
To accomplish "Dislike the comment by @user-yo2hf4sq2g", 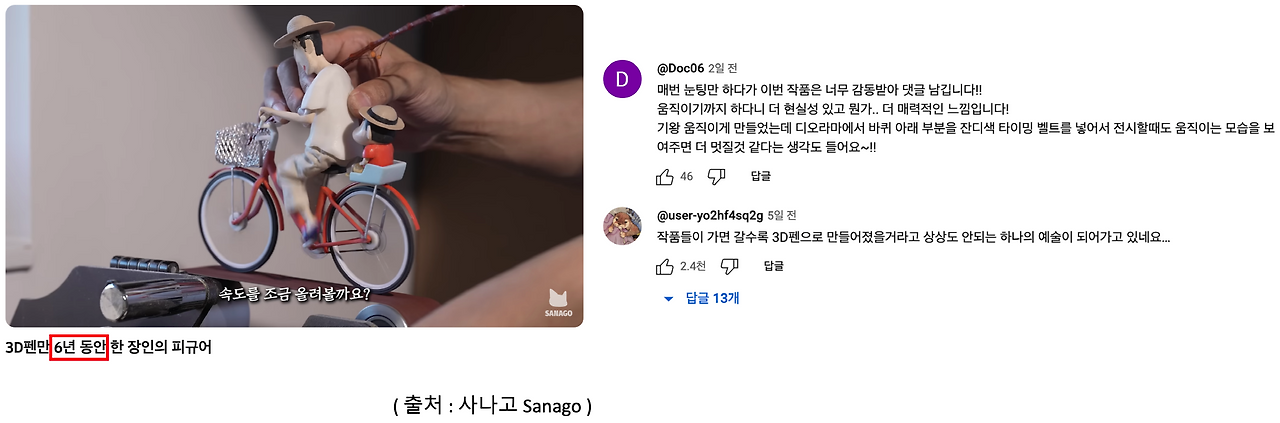I will (729, 266).
